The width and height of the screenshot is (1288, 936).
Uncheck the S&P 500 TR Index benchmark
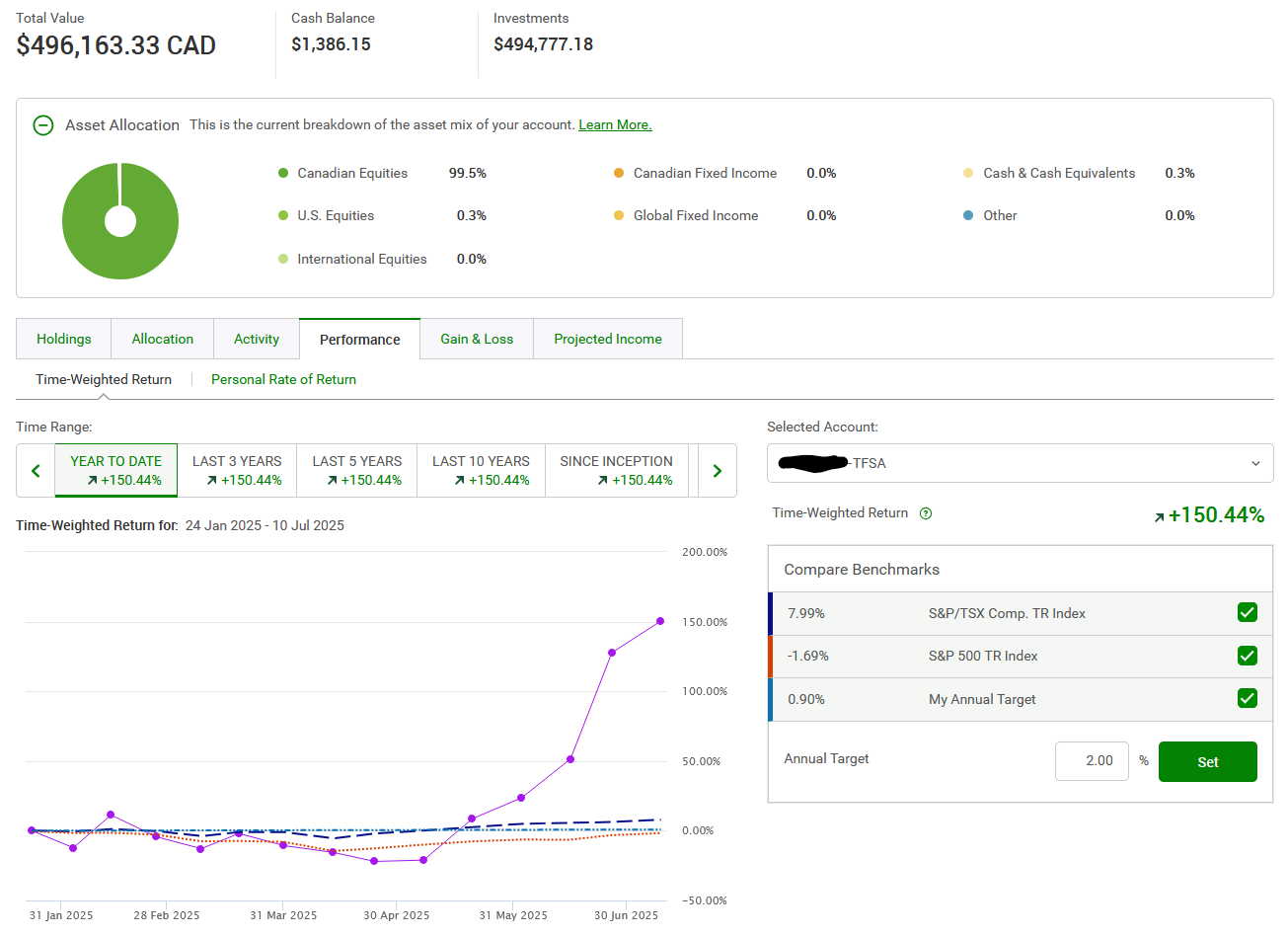click(x=1248, y=656)
